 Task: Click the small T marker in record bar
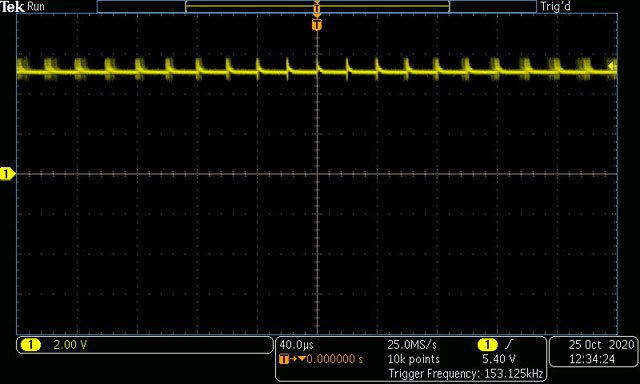[x=317, y=9]
